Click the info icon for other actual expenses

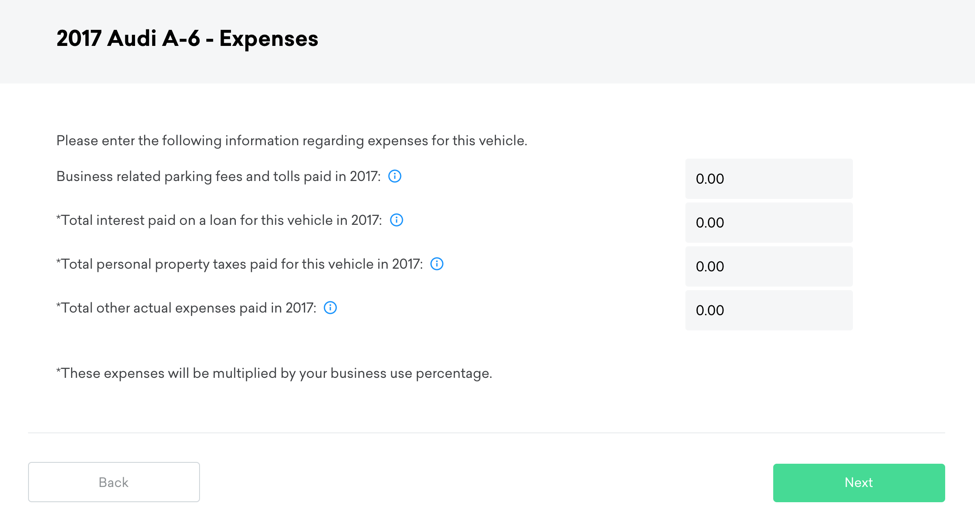coord(330,308)
